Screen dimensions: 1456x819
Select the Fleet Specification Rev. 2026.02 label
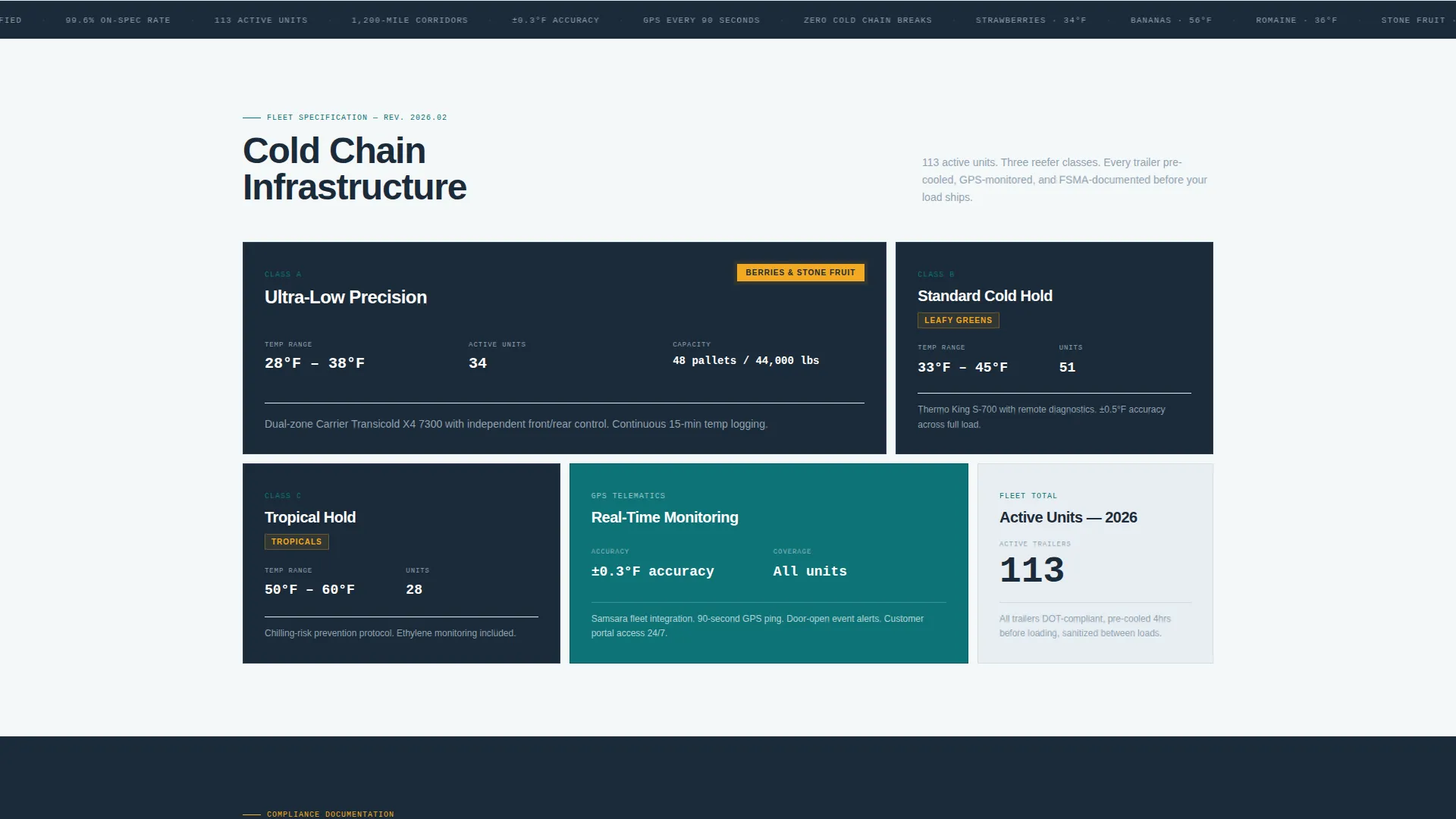(356, 118)
